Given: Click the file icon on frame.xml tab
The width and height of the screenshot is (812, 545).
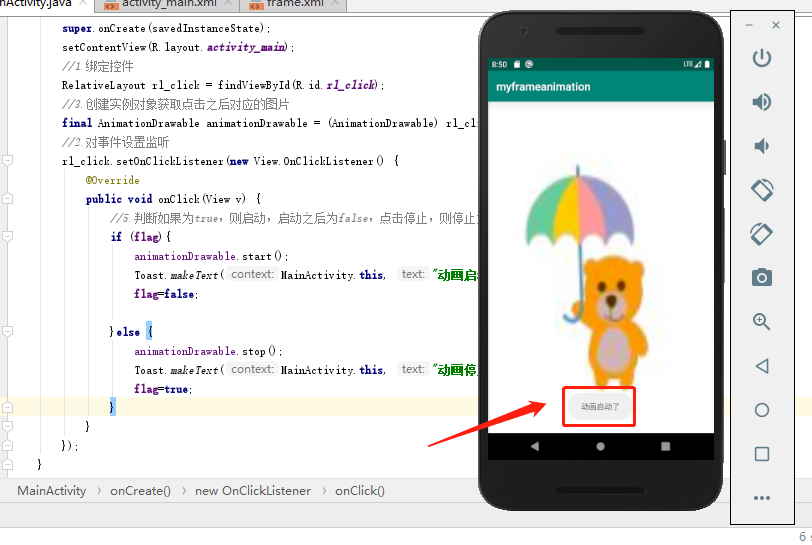Looking at the screenshot, I should (x=256, y=5).
